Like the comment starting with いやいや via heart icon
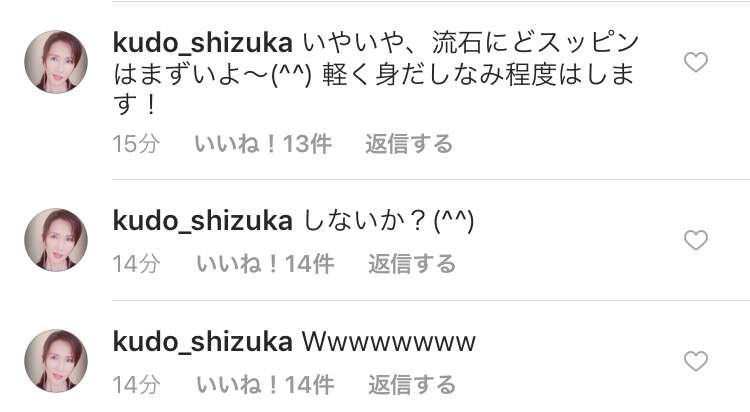 click(695, 62)
